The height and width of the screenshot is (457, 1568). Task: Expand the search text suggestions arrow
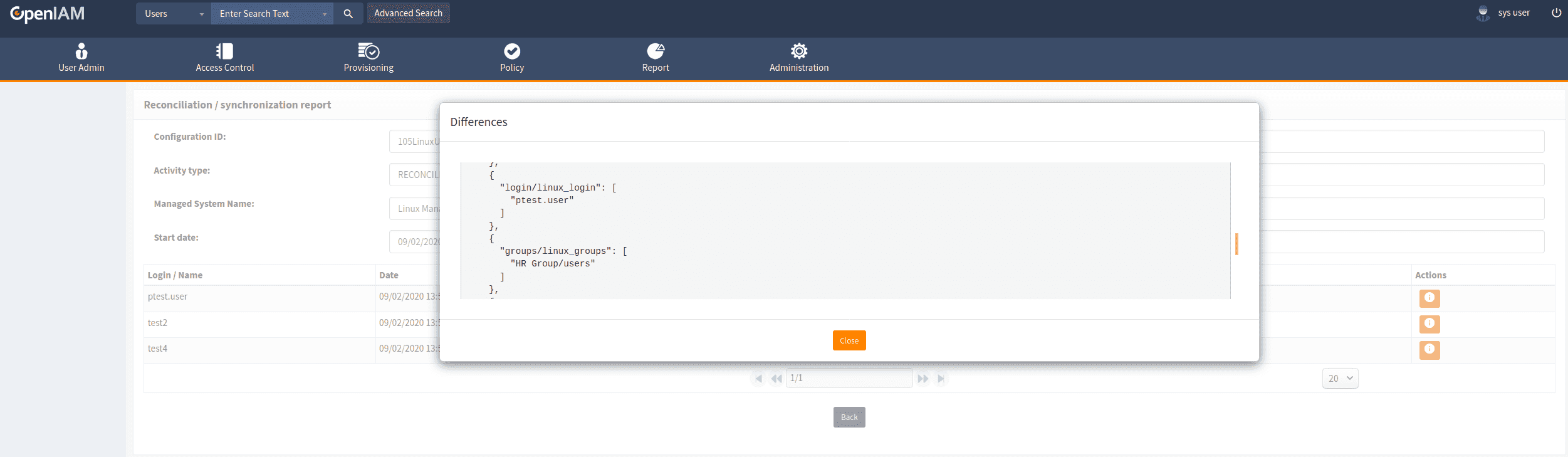click(x=324, y=14)
